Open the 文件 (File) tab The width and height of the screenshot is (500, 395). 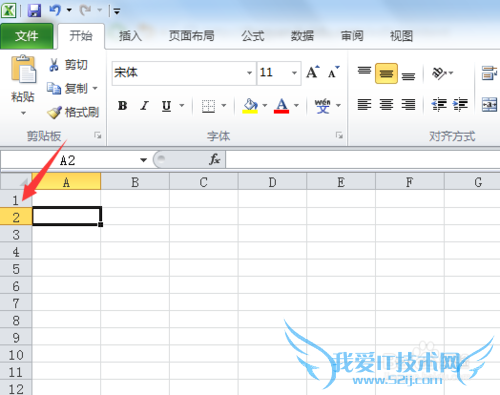(27, 36)
